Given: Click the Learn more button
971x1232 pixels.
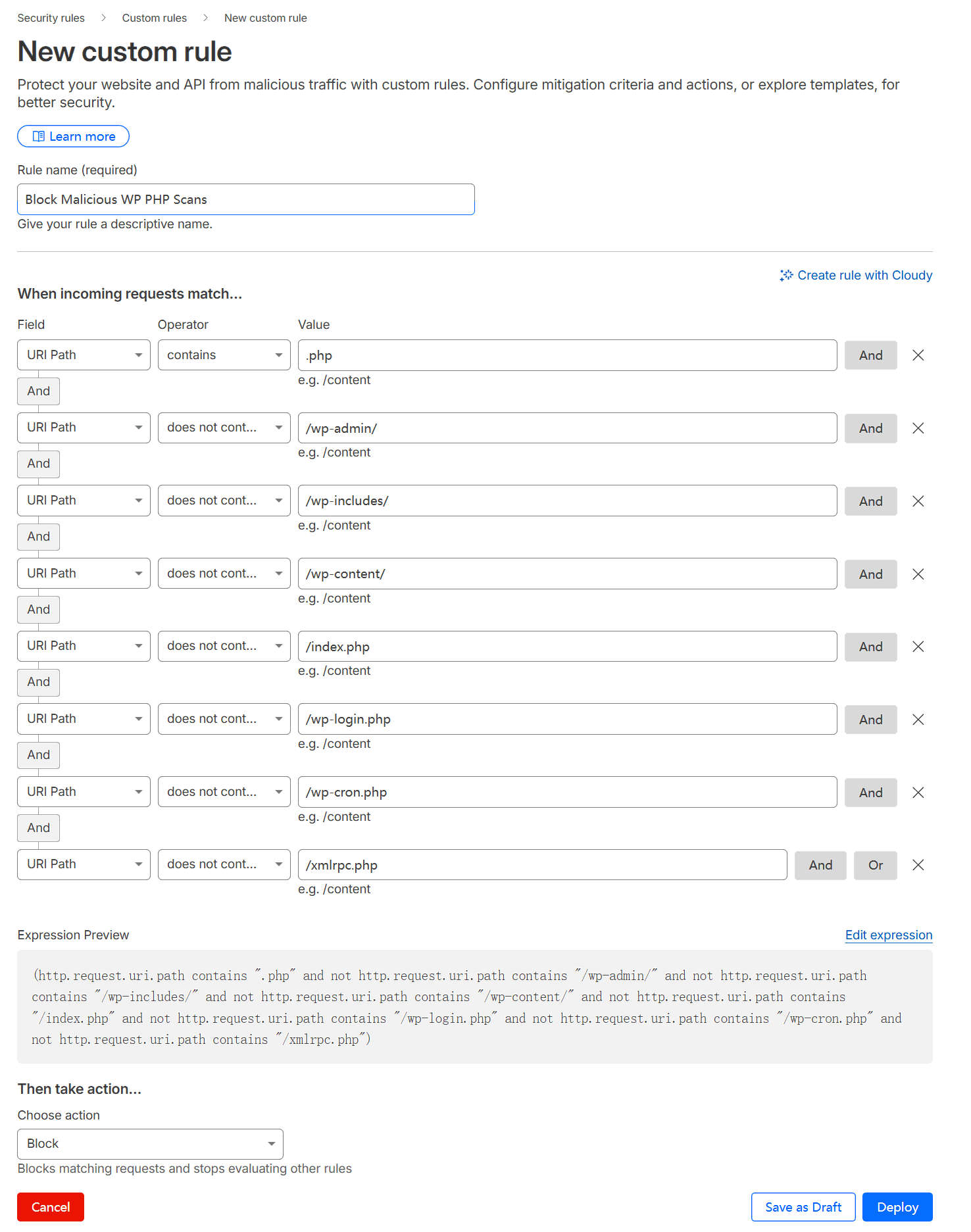Looking at the screenshot, I should [x=73, y=136].
